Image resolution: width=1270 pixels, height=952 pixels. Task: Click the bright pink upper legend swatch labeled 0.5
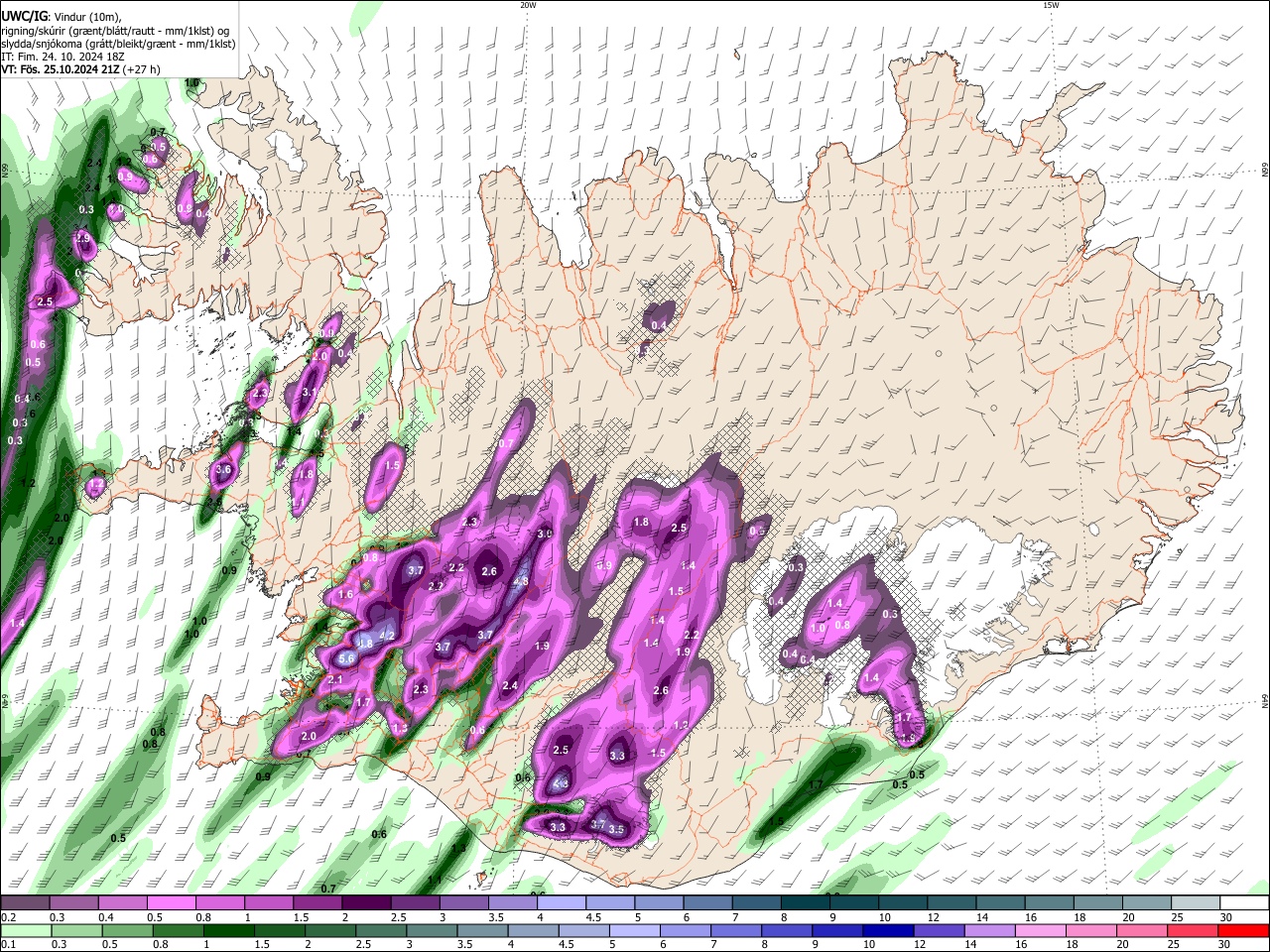coord(171,902)
